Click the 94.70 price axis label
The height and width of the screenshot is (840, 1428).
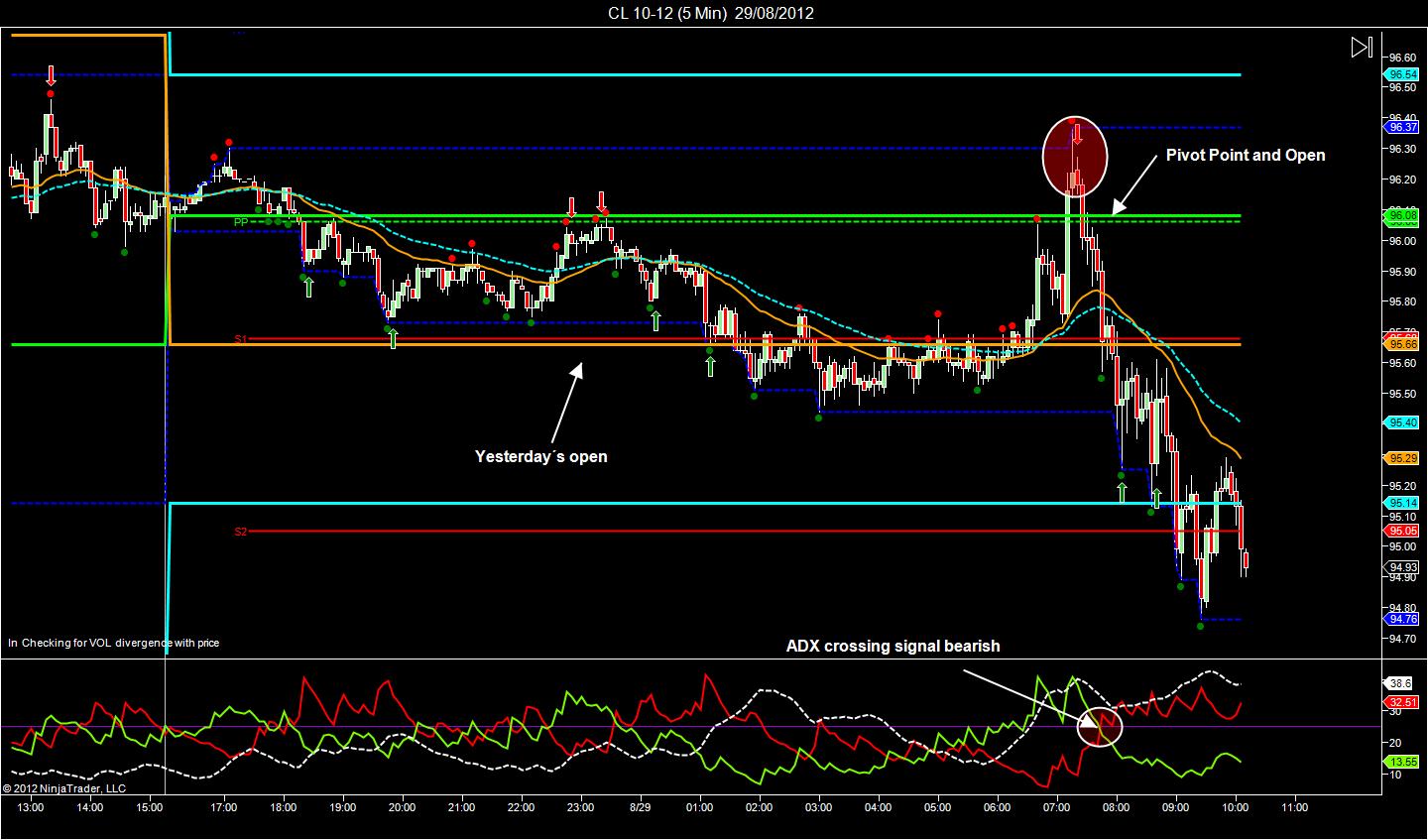pyautogui.click(x=1402, y=639)
